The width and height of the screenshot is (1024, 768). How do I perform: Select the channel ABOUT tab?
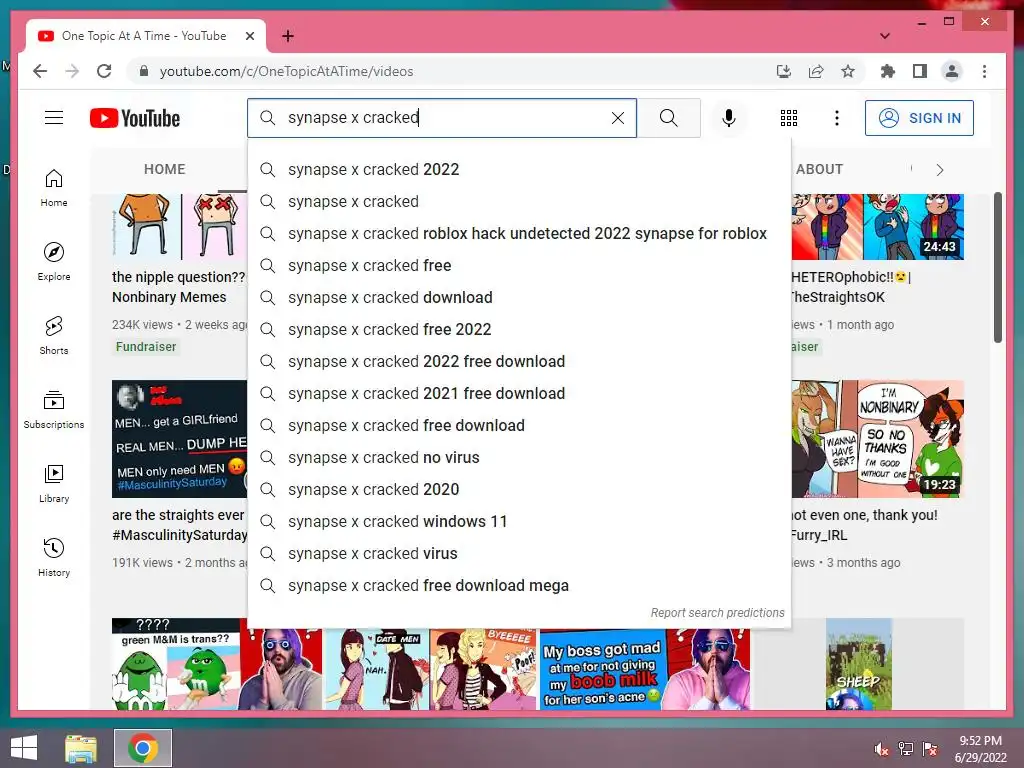(x=819, y=169)
